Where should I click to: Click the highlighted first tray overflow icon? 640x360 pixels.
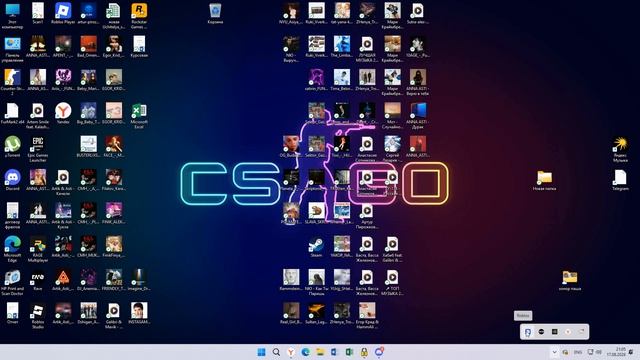(528, 332)
